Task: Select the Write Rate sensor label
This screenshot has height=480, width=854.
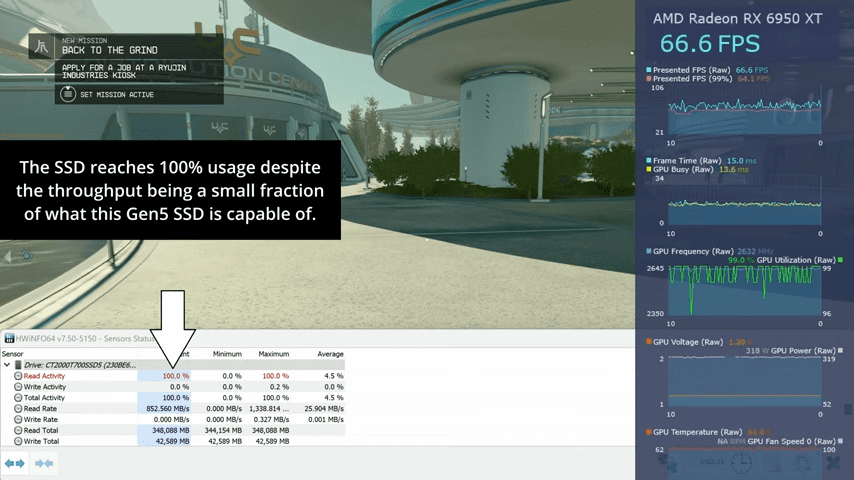Action: point(41,420)
